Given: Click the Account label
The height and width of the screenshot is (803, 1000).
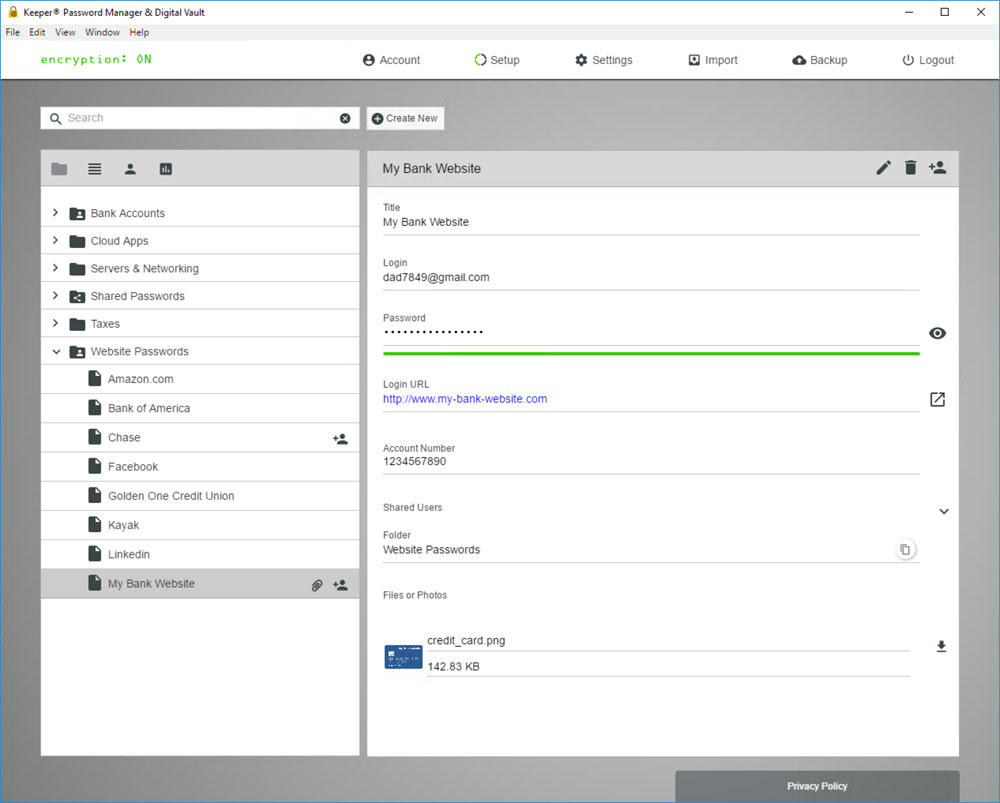Looking at the screenshot, I should click(400, 60).
